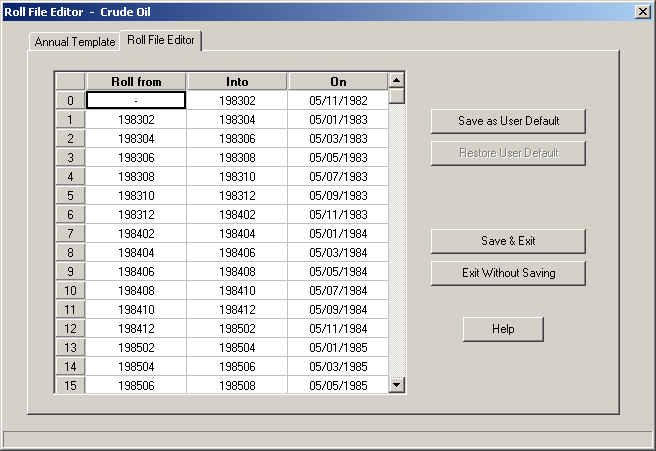The image size is (656, 451).
Task: Select Into 198304 in row 1
Action: [237, 120]
